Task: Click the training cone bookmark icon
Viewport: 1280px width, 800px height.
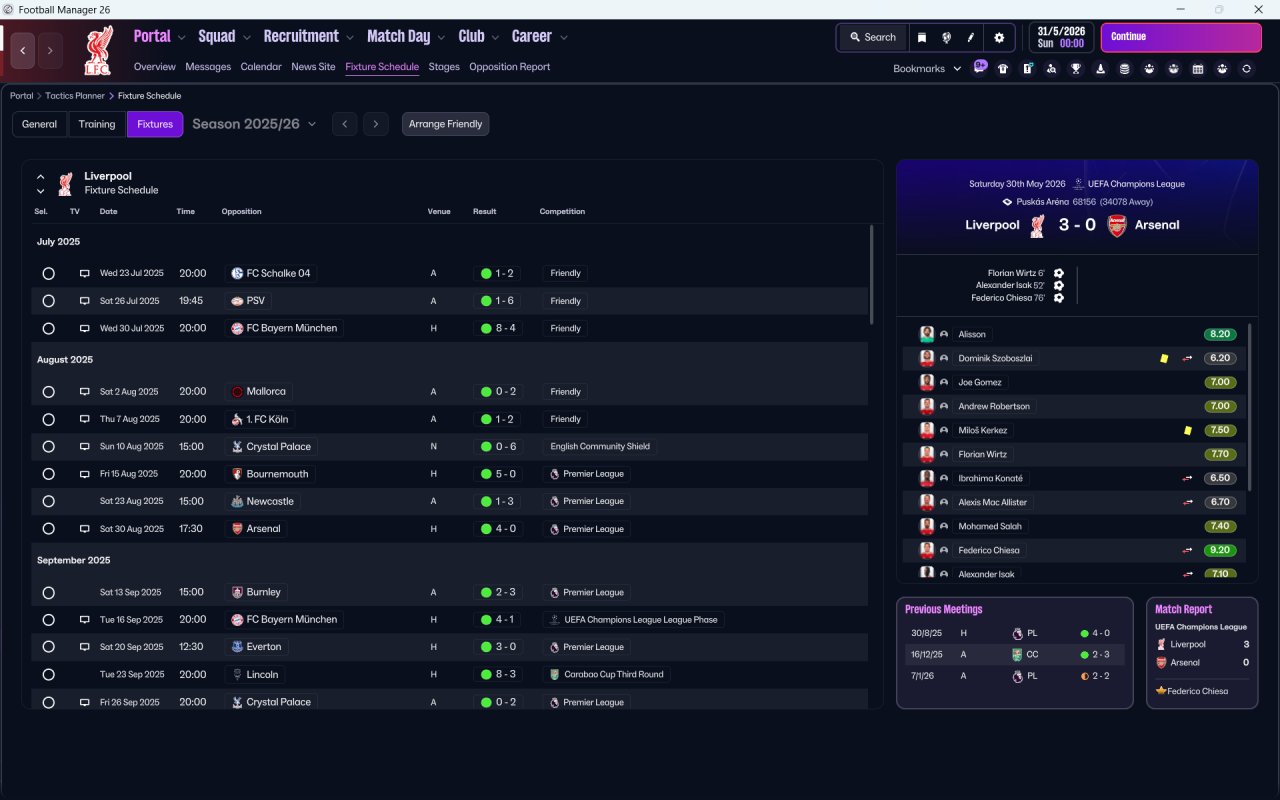Action: click(x=1100, y=69)
